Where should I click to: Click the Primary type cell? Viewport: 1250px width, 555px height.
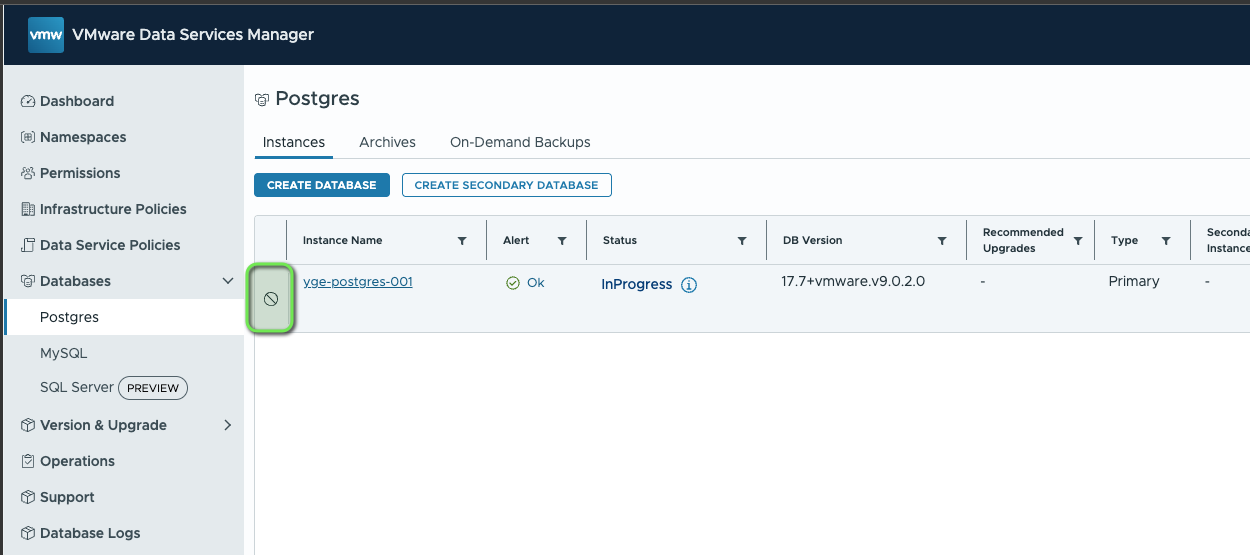[1134, 281]
